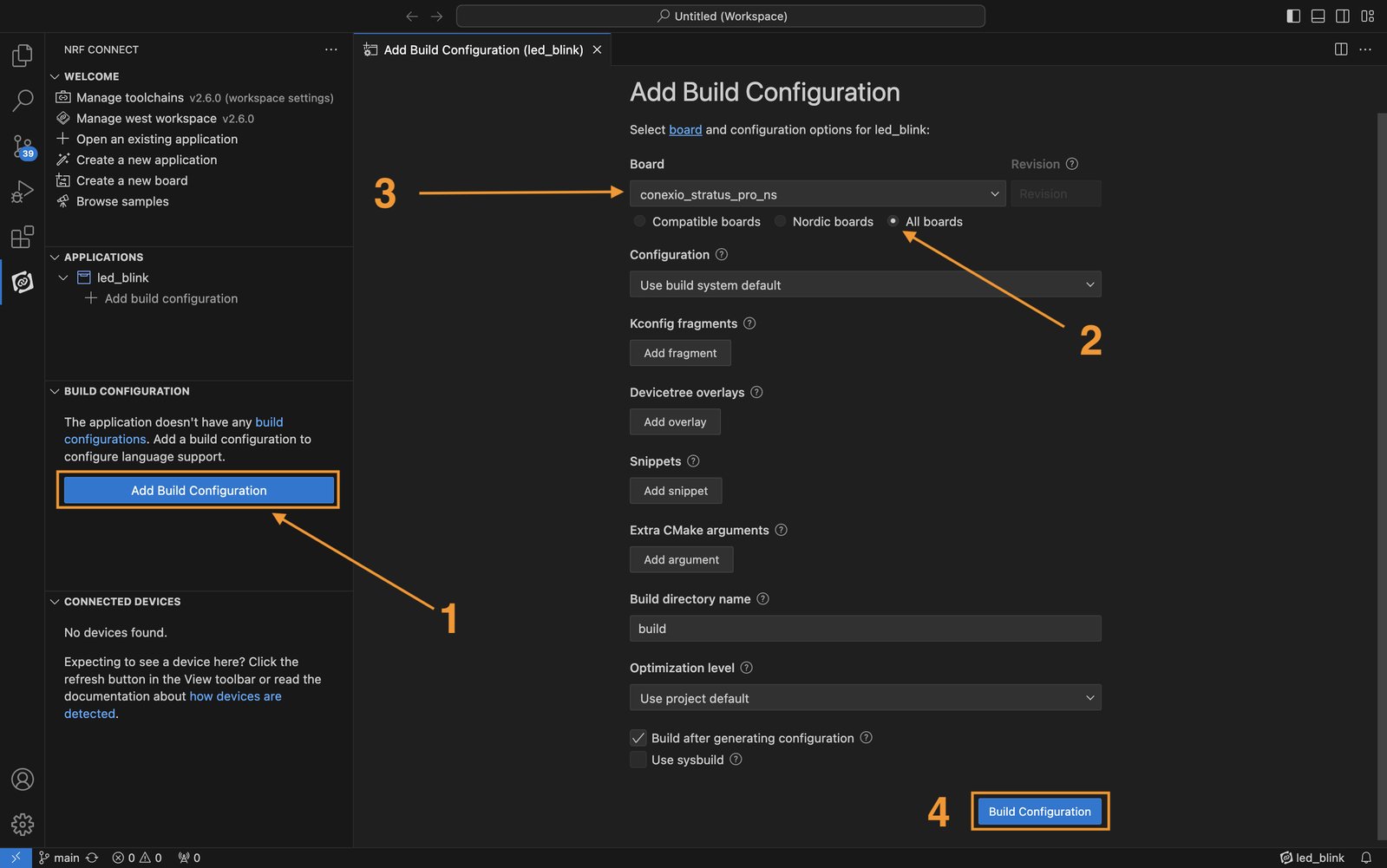Open the Explorer view in activity bar
The image size is (1387, 868).
(23, 55)
